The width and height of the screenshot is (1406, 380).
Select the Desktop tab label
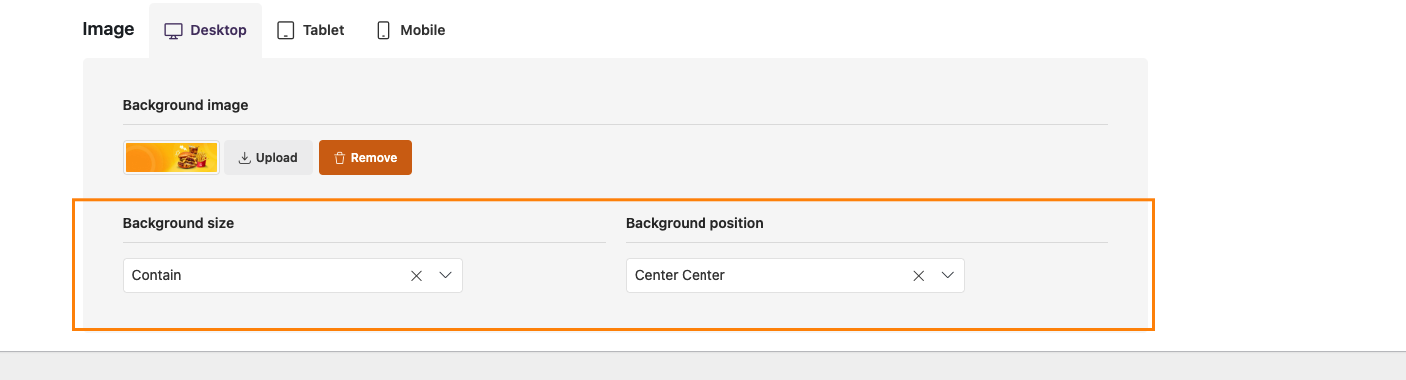click(218, 31)
